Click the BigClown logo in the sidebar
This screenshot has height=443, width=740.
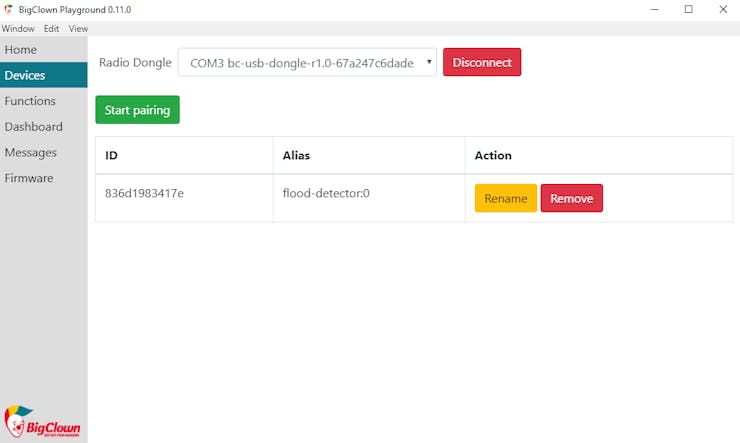42,421
